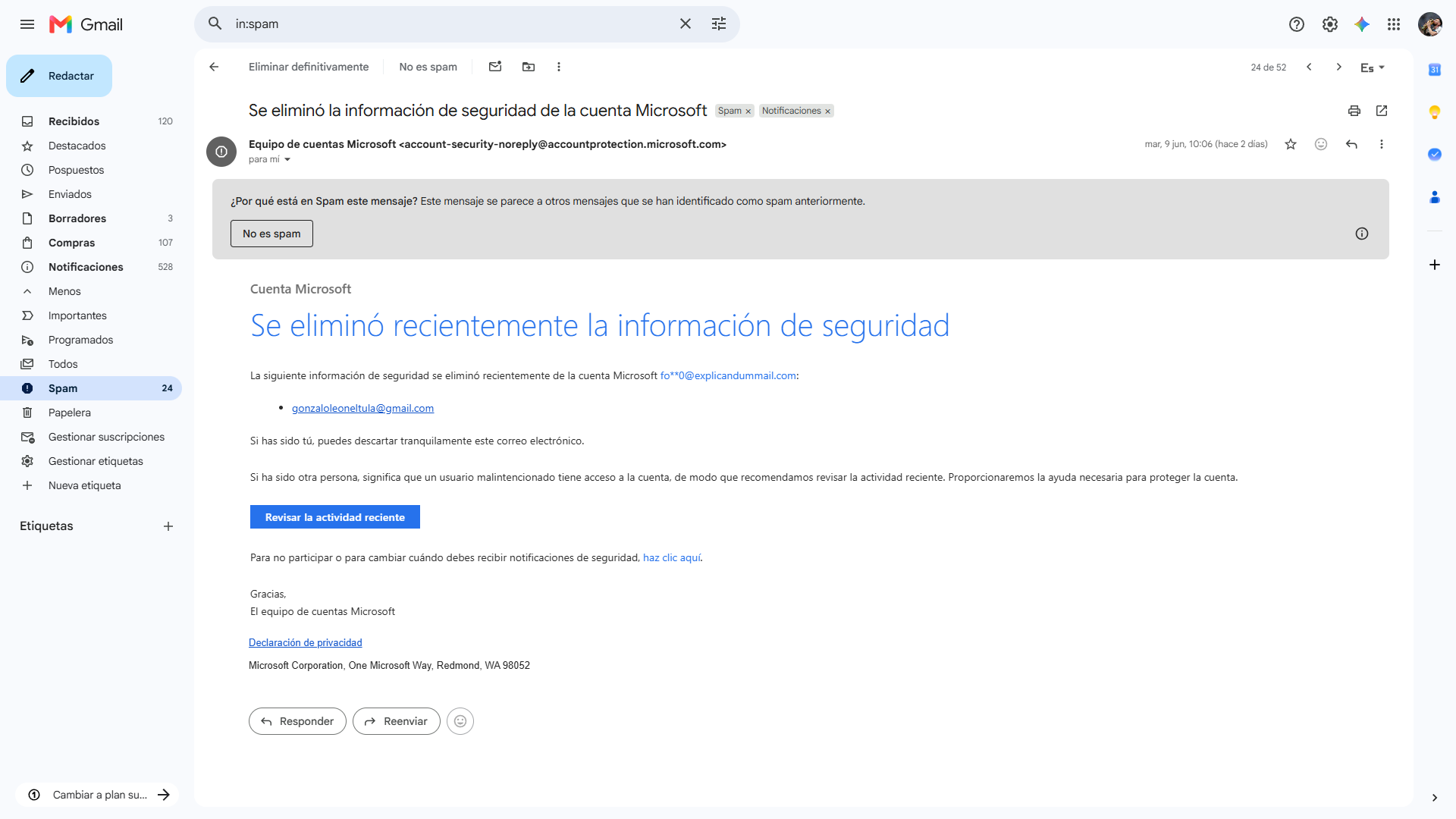Get add-ons with the plus icon
The image size is (1456, 819).
click(x=1435, y=265)
